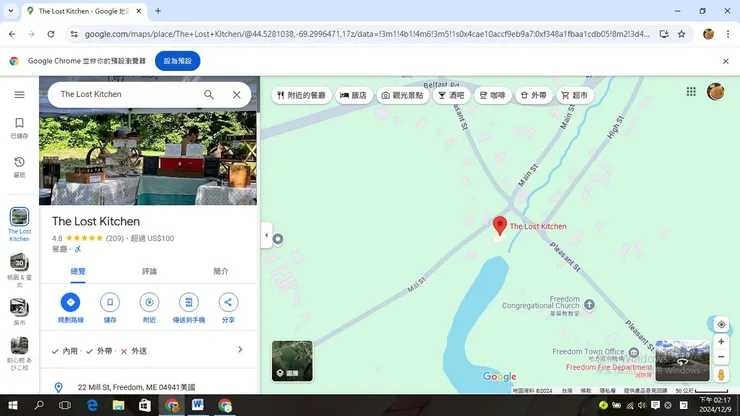Reload the page
This screenshot has height=416, width=740.
tap(51, 34)
